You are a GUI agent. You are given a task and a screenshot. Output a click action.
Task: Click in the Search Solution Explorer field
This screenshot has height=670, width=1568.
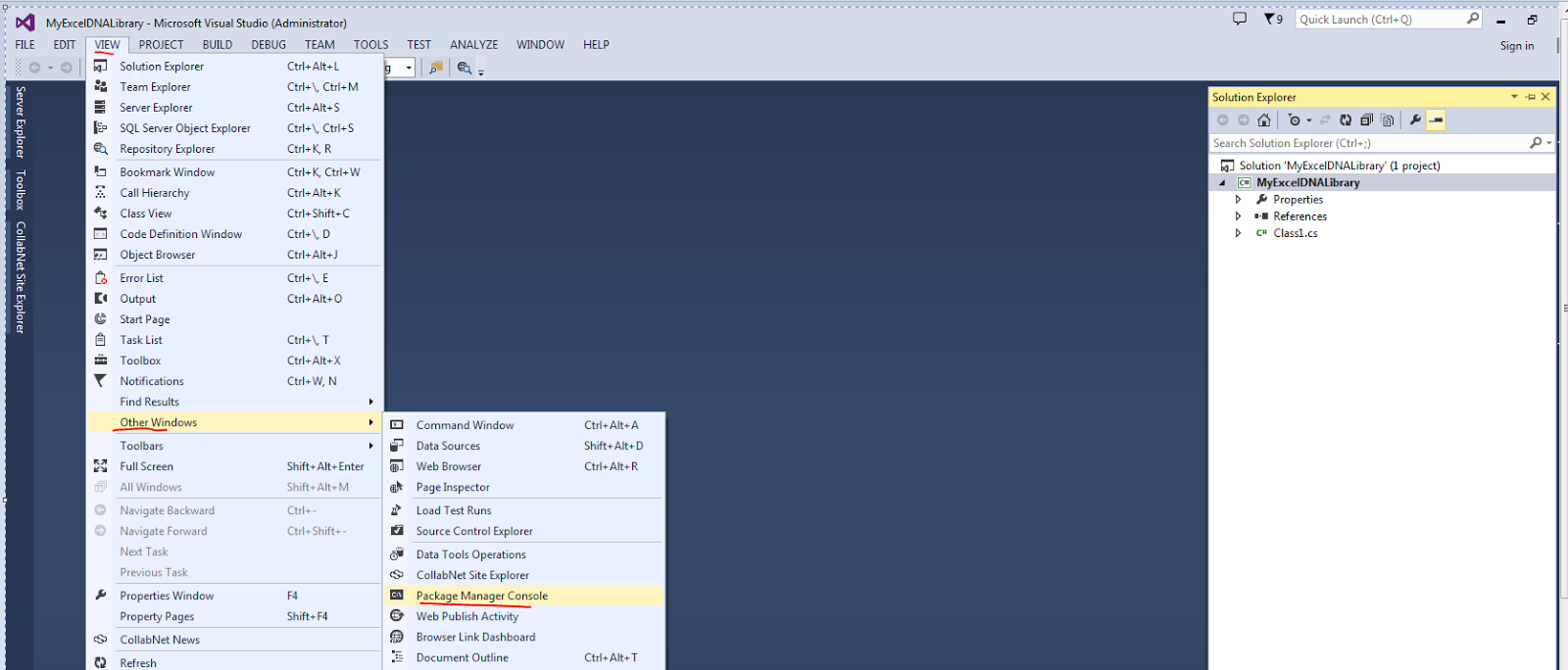pyautogui.click(x=1368, y=143)
